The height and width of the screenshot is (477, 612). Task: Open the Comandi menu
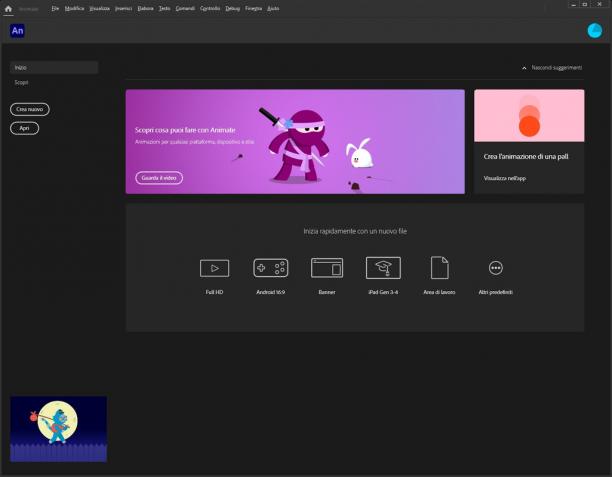point(185,8)
